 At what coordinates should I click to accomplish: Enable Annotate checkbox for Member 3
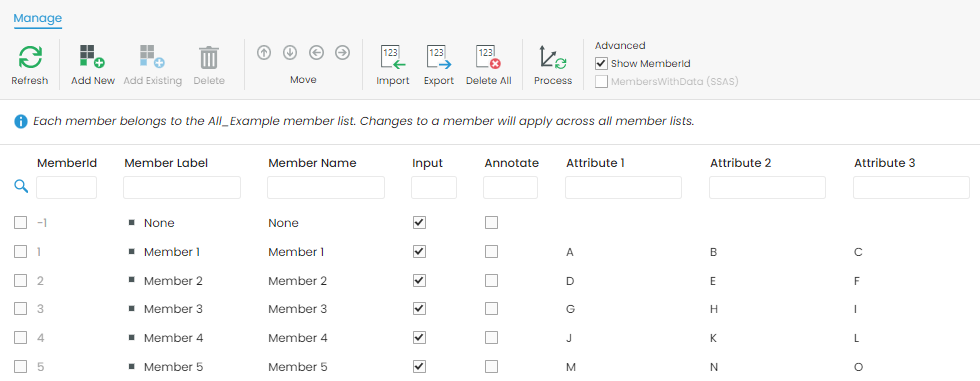click(491, 309)
